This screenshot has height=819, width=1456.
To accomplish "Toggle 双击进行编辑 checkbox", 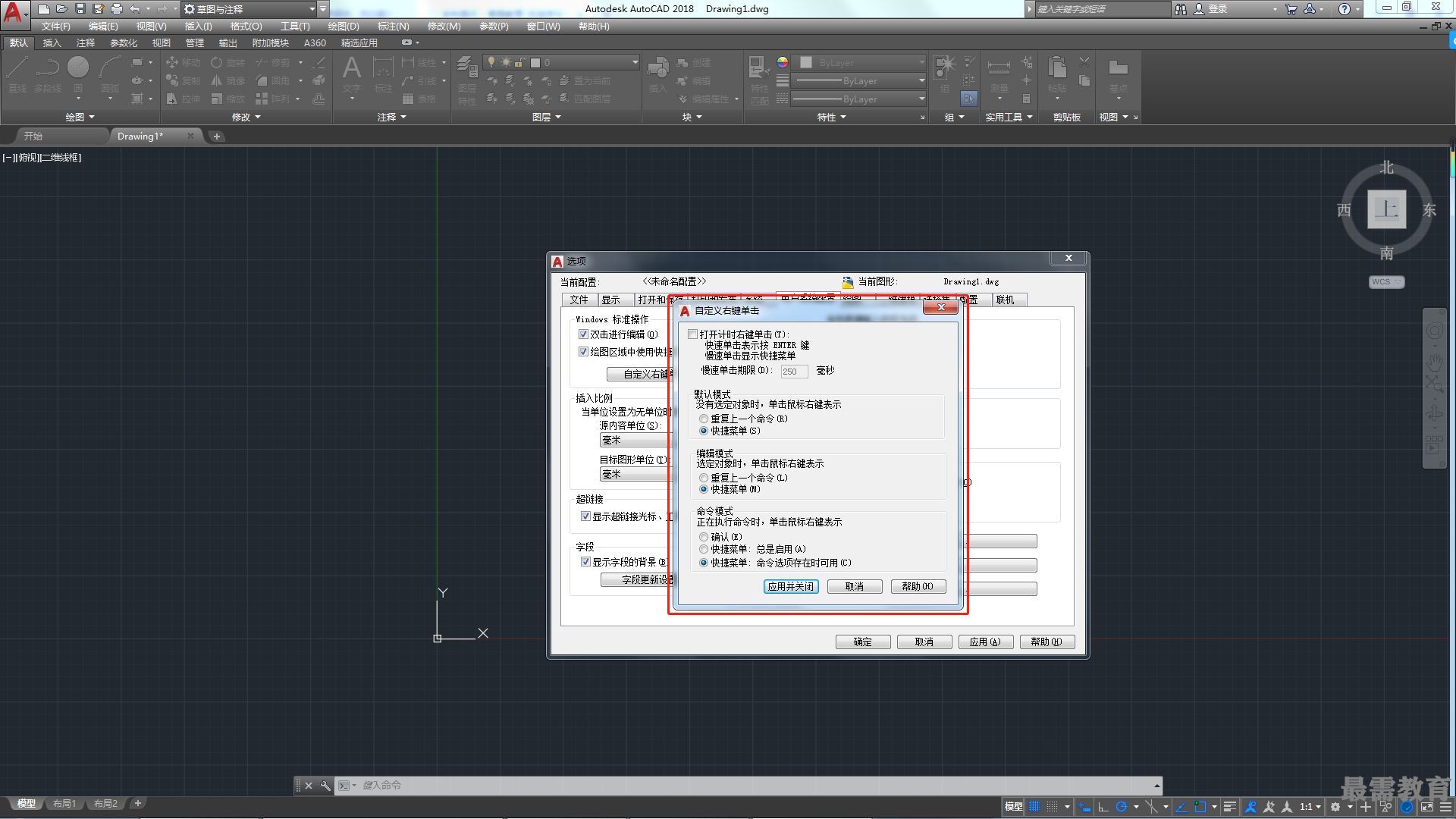I will click(583, 334).
